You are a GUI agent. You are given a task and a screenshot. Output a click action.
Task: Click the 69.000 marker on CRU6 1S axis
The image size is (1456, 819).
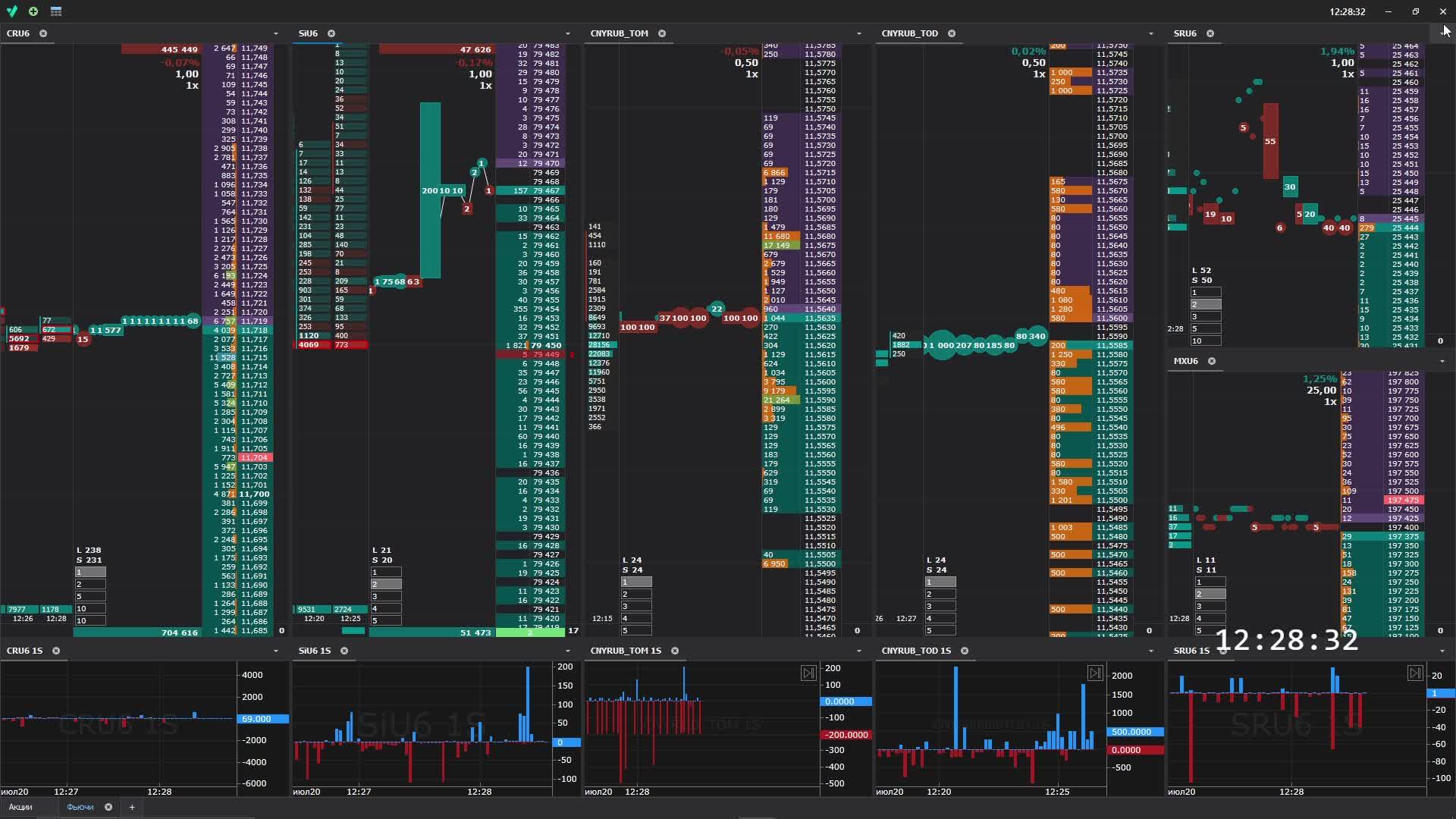tap(262, 718)
